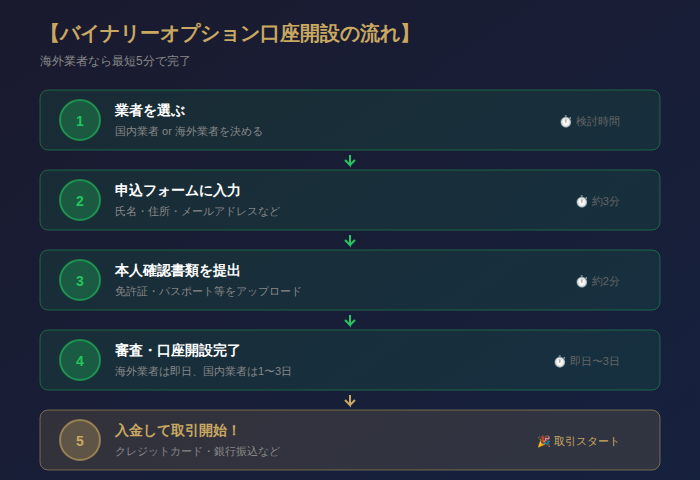
Task: Click the step 4 number circle
Action: (80, 361)
